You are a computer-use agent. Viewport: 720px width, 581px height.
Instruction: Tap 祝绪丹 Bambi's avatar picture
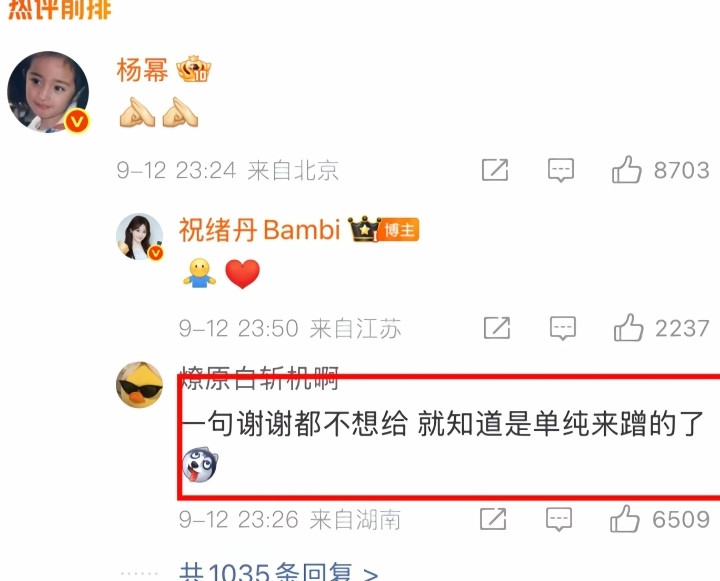(x=140, y=237)
